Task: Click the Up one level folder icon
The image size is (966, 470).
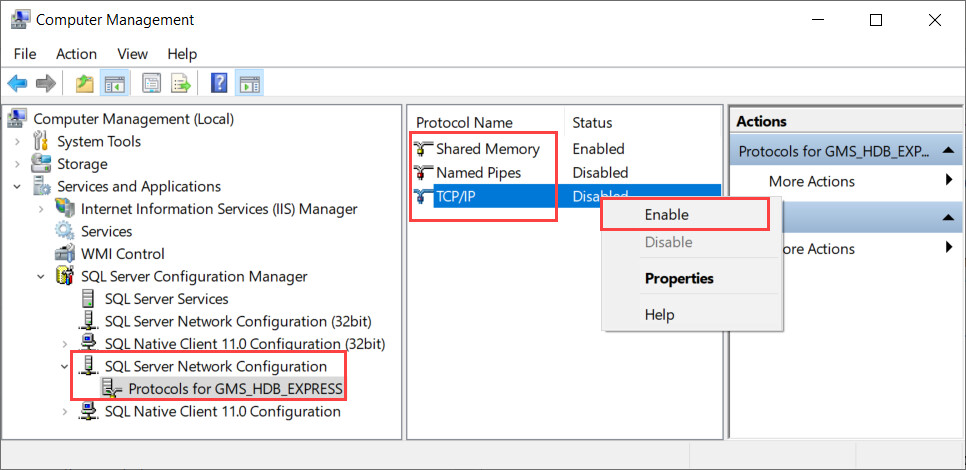Action: pos(85,84)
